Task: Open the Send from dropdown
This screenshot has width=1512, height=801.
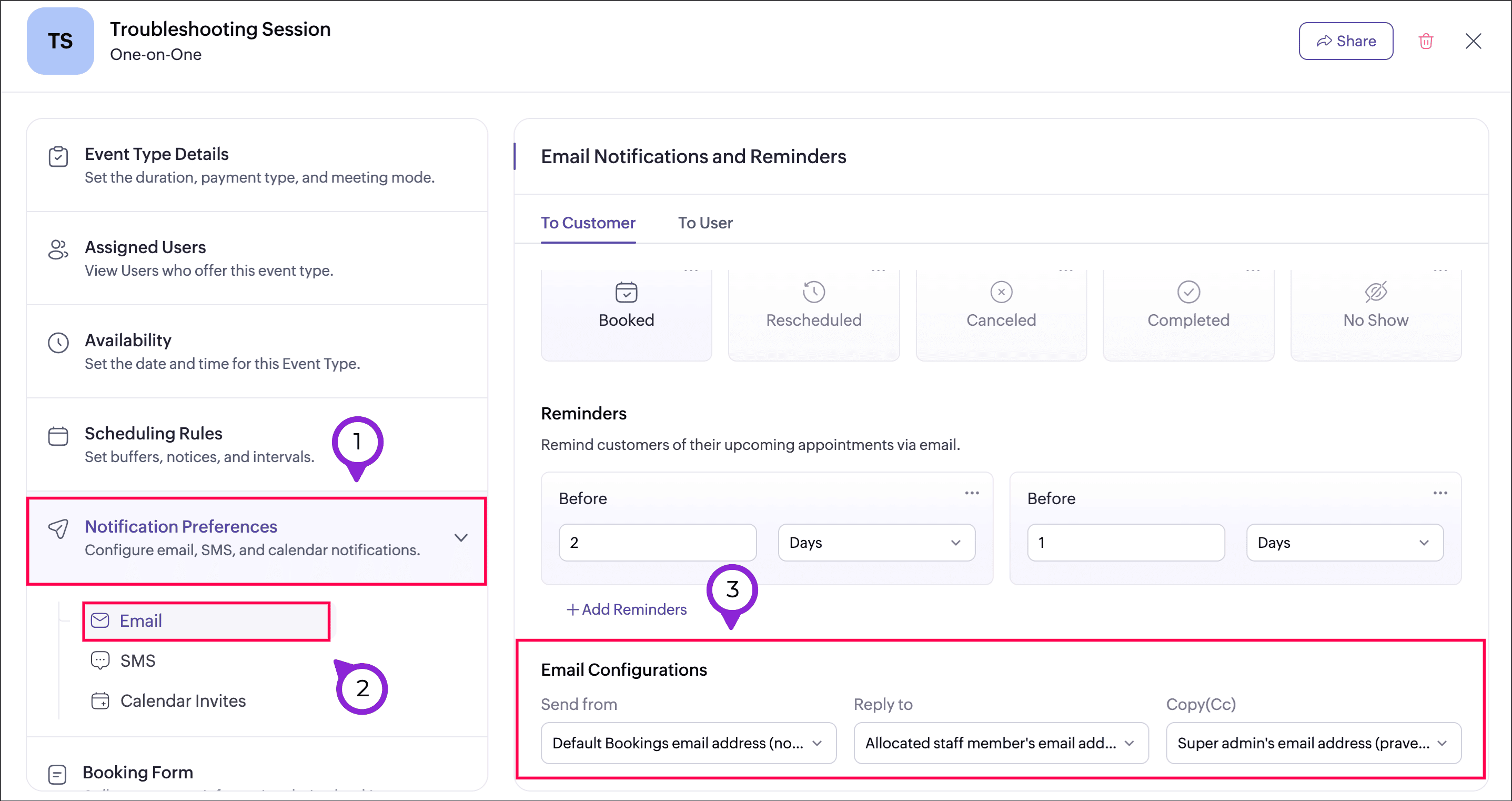Action: (688, 743)
